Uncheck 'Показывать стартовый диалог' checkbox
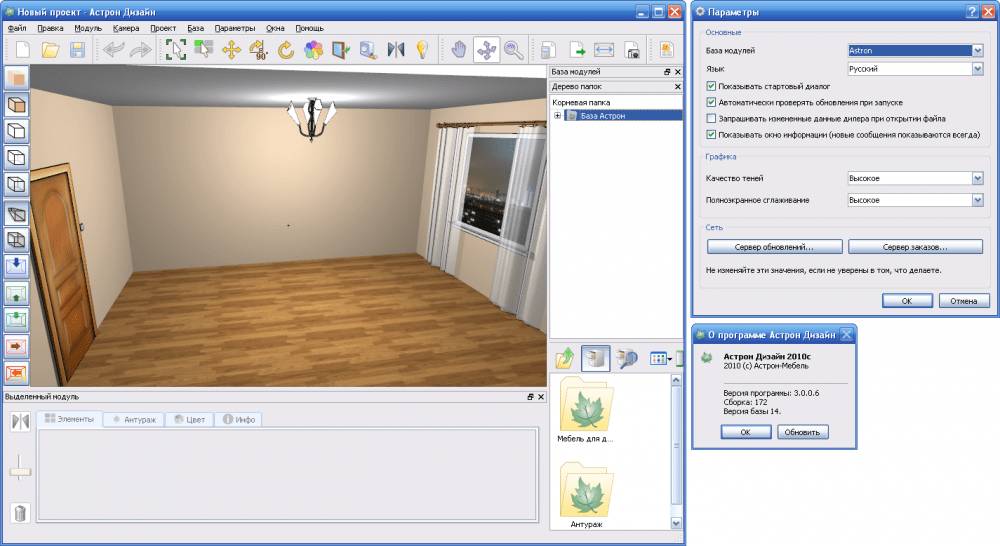Image resolution: width=1000 pixels, height=546 pixels. coord(711,87)
